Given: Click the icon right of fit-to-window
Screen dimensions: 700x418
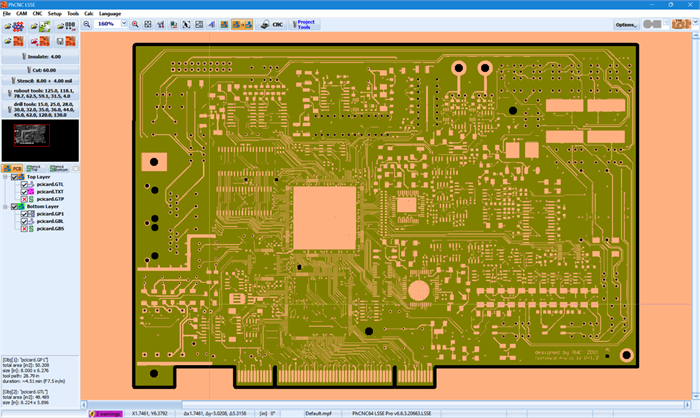Looking at the screenshot, I should 161,24.
